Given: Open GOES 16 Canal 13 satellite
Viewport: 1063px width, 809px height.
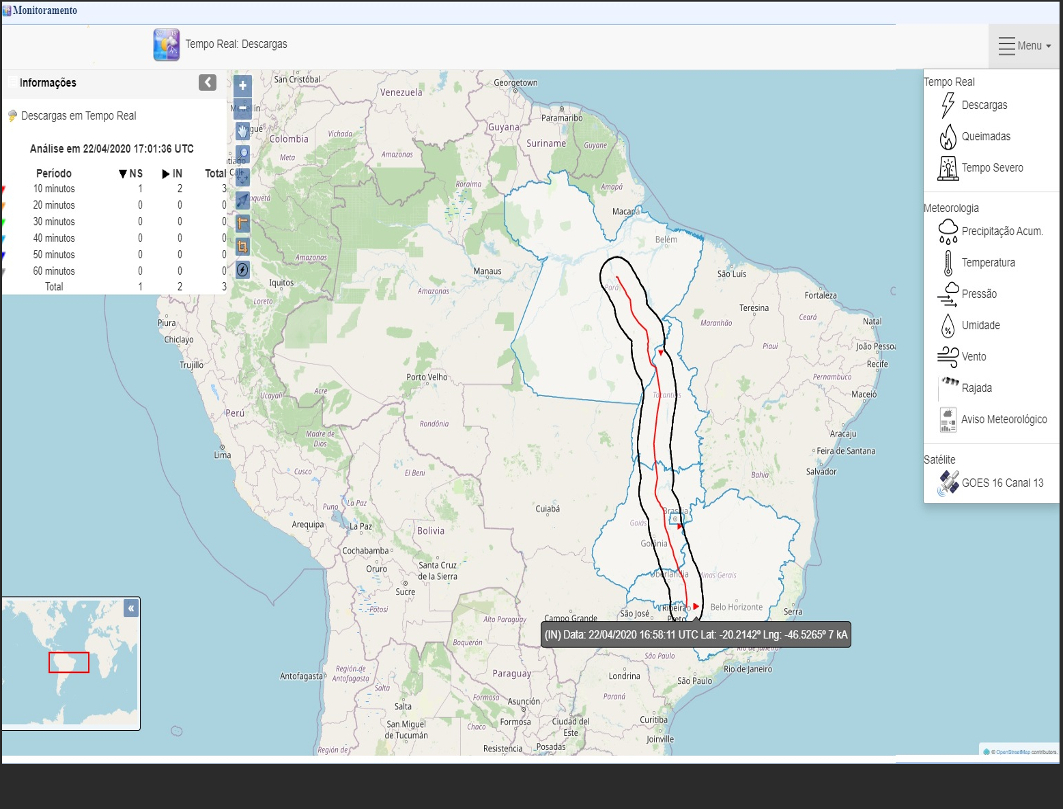Looking at the screenshot, I should [x=1002, y=483].
